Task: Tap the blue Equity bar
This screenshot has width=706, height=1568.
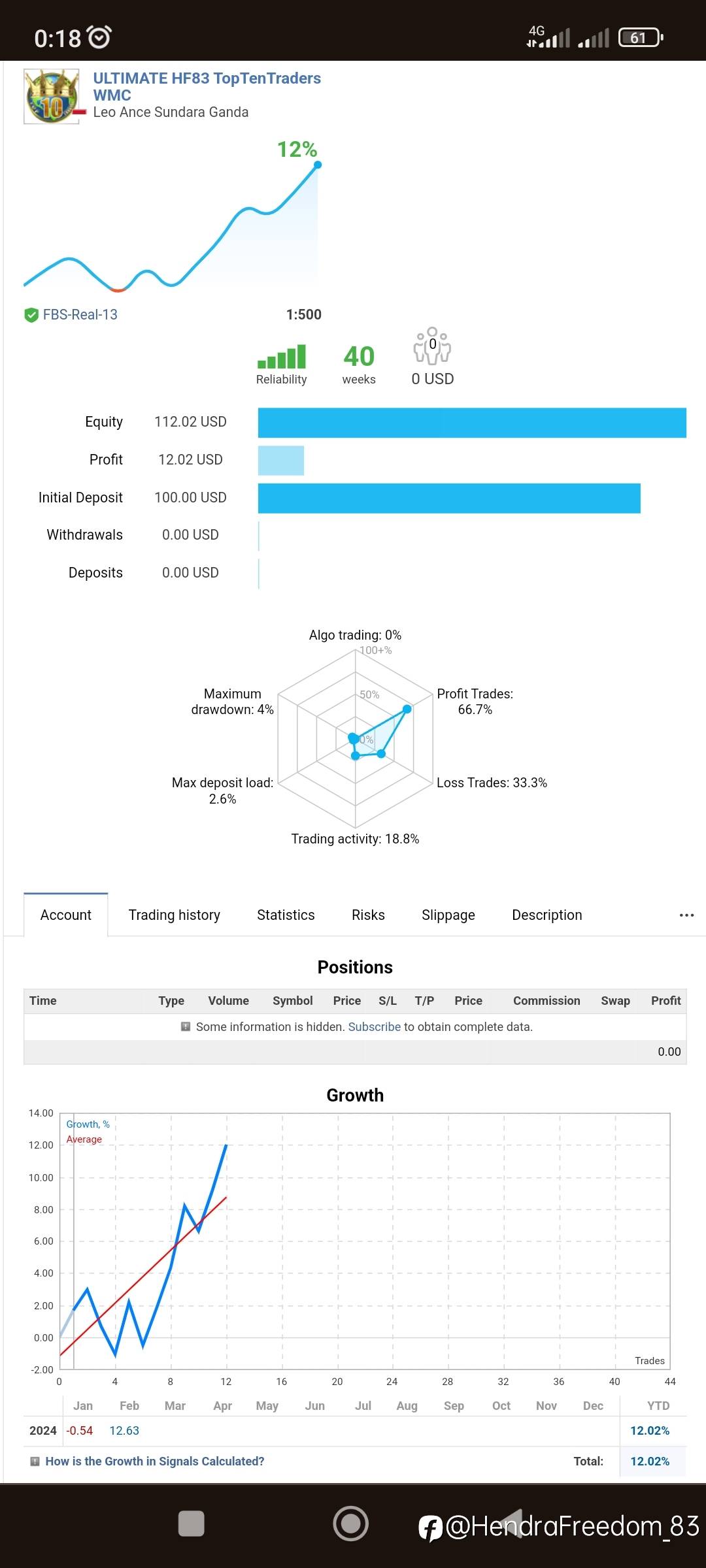Action: click(472, 423)
